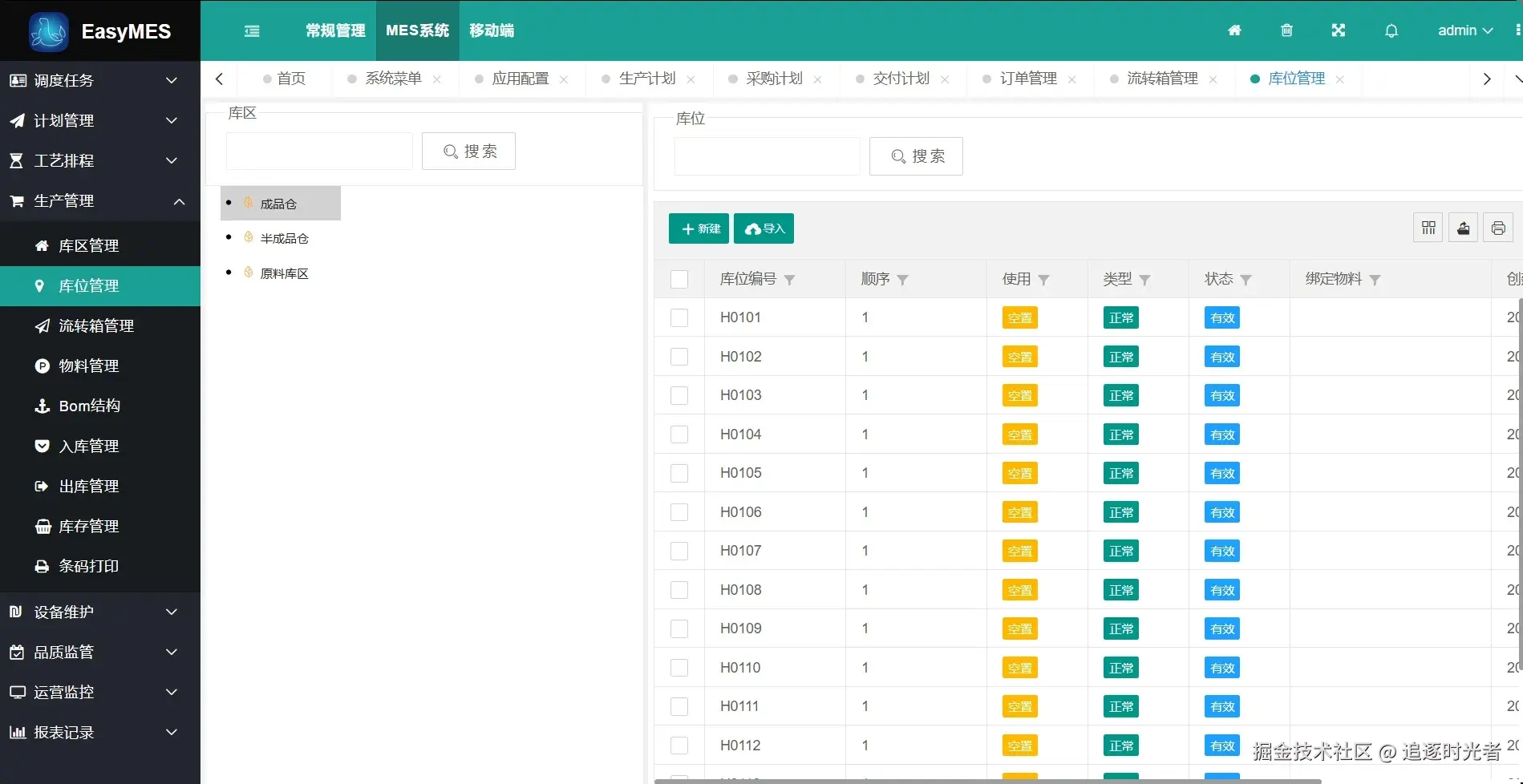Screen dimensions: 1523x784
Task: Close the 库位管理 tab
Action: pos(1340,79)
